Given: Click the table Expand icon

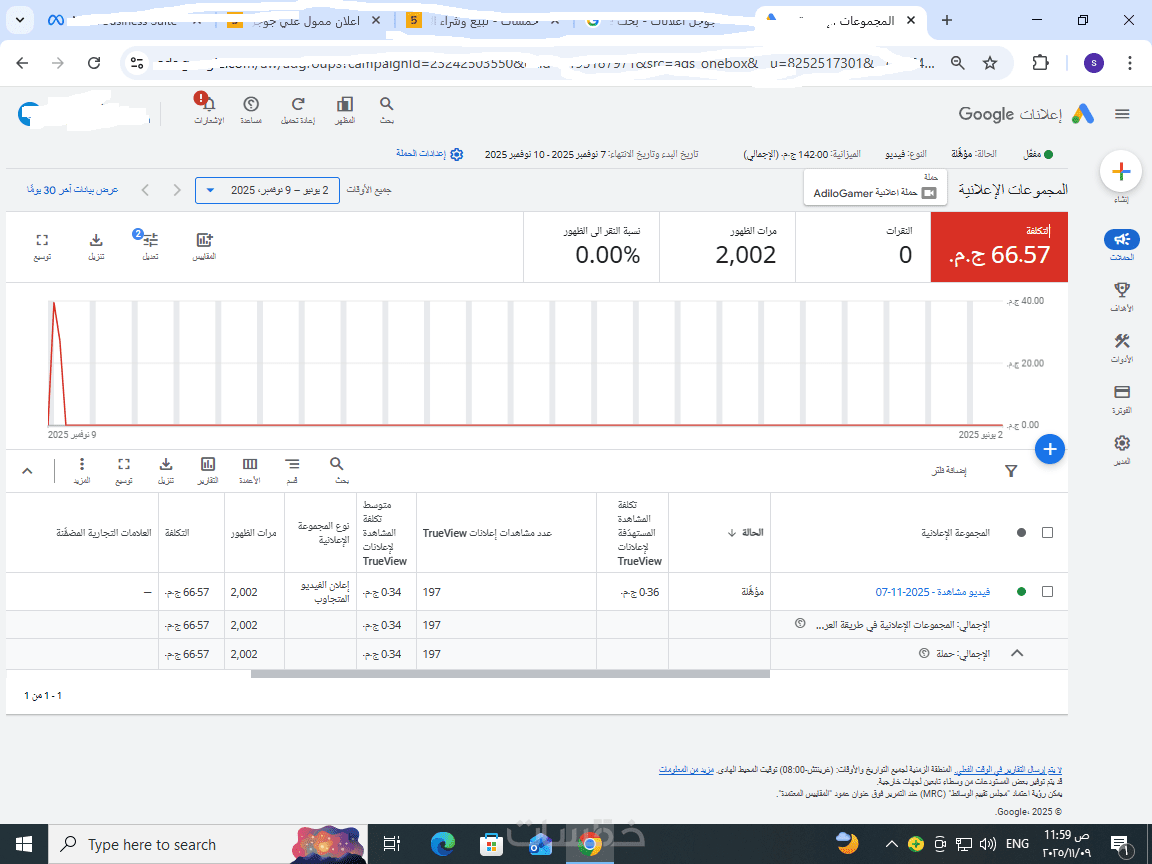Looking at the screenshot, I should coord(124,464).
